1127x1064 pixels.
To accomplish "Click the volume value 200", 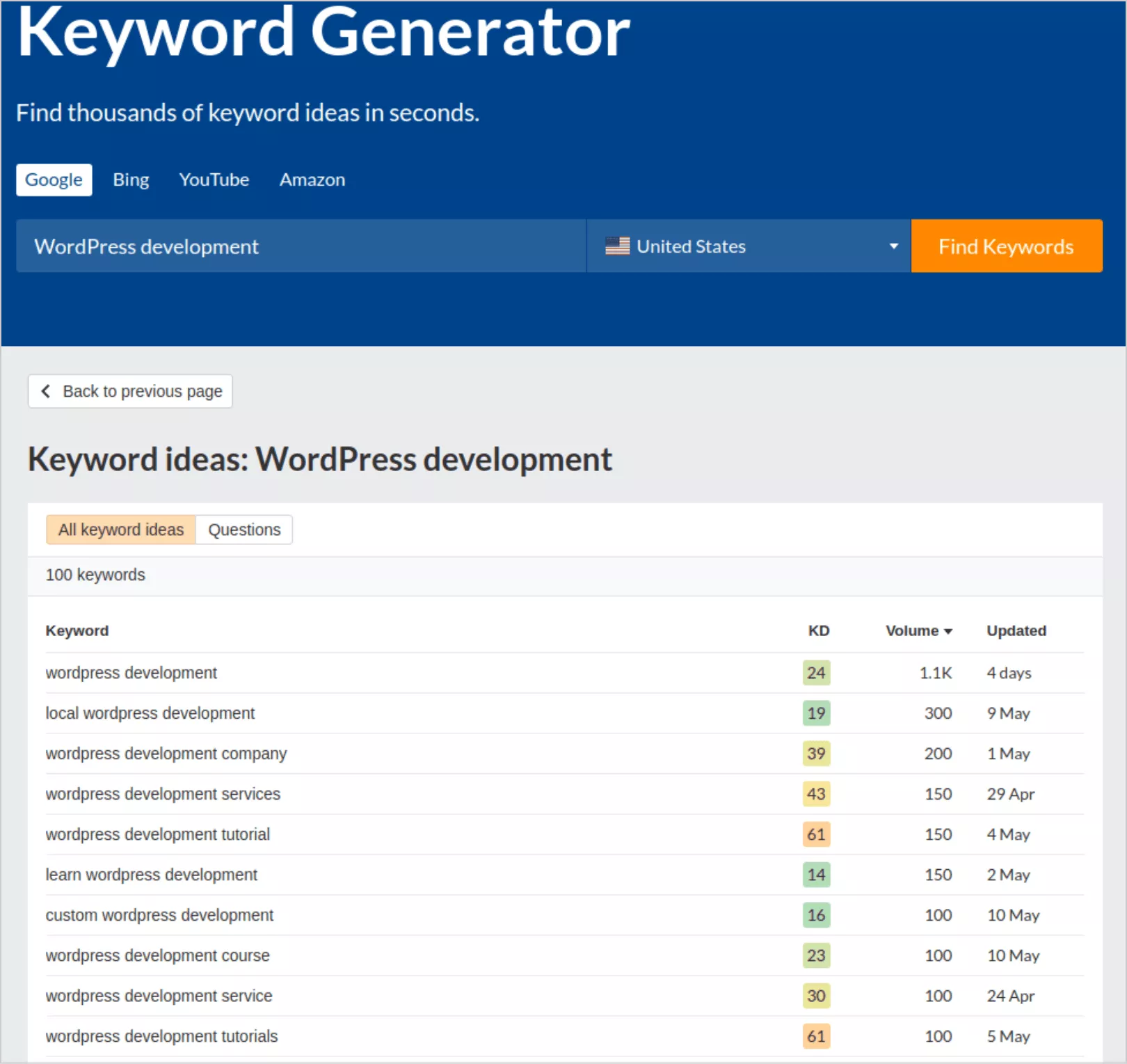I will (938, 754).
